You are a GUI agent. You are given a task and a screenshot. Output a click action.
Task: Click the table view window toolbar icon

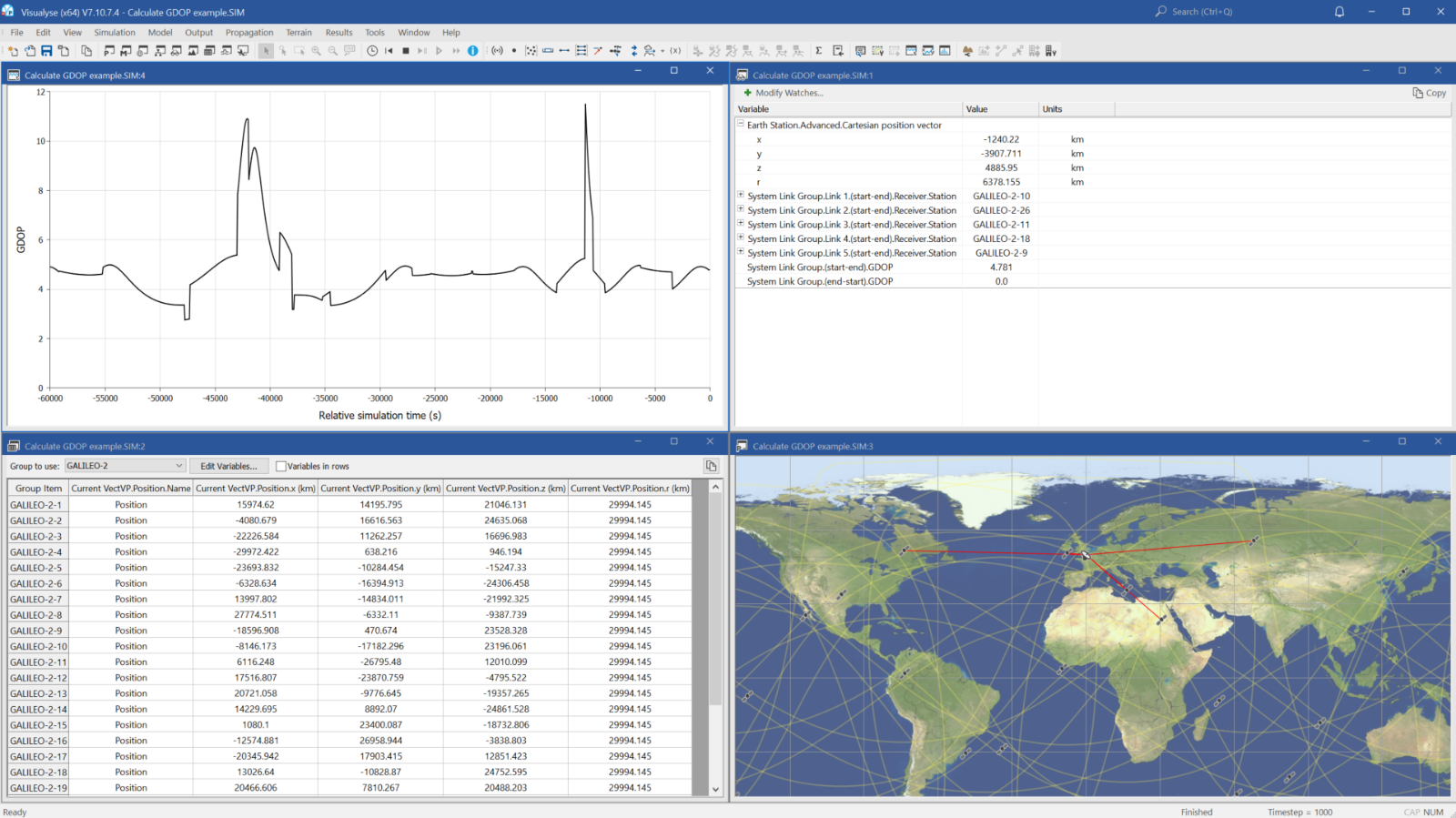[209, 51]
